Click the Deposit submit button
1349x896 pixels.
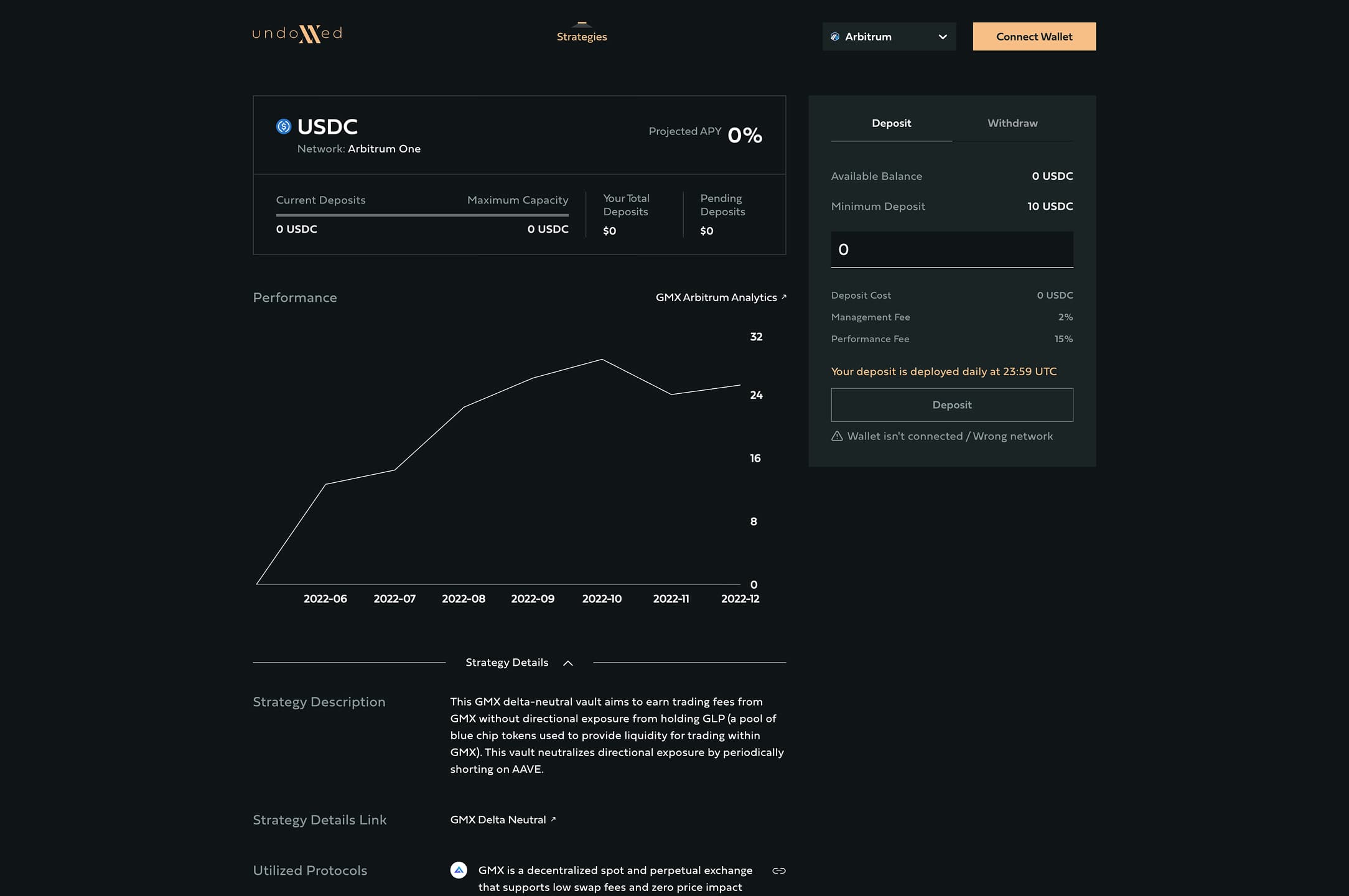[x=952, y=405]
